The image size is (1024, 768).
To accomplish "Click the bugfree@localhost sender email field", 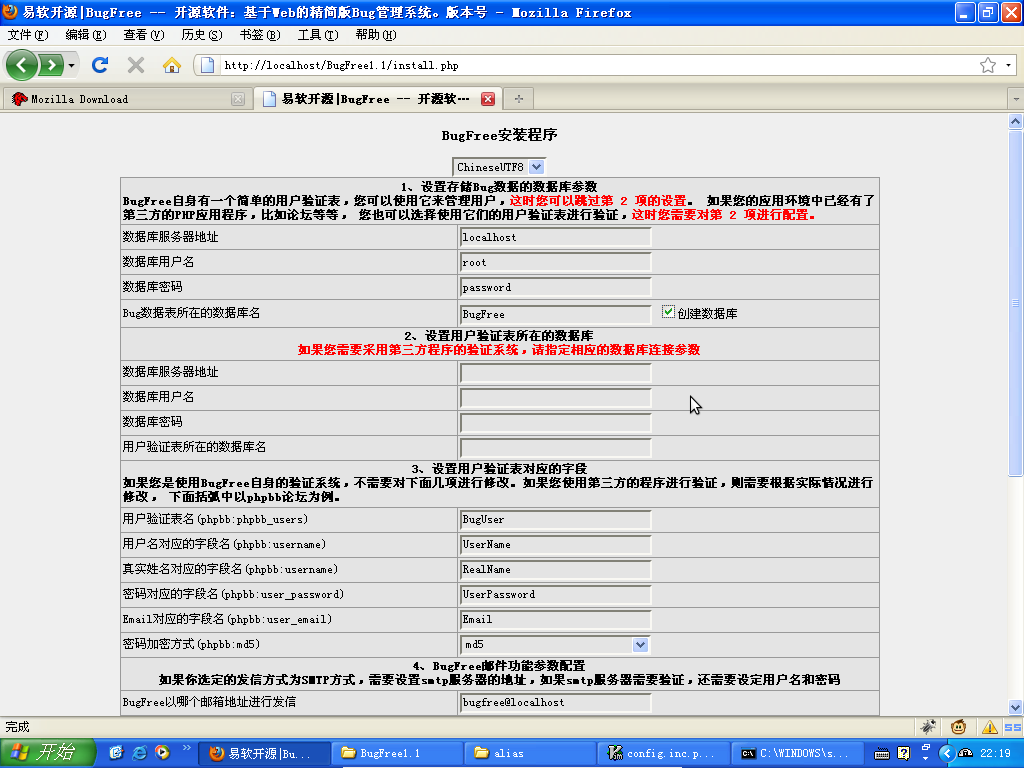I will [x=555, y=702].
